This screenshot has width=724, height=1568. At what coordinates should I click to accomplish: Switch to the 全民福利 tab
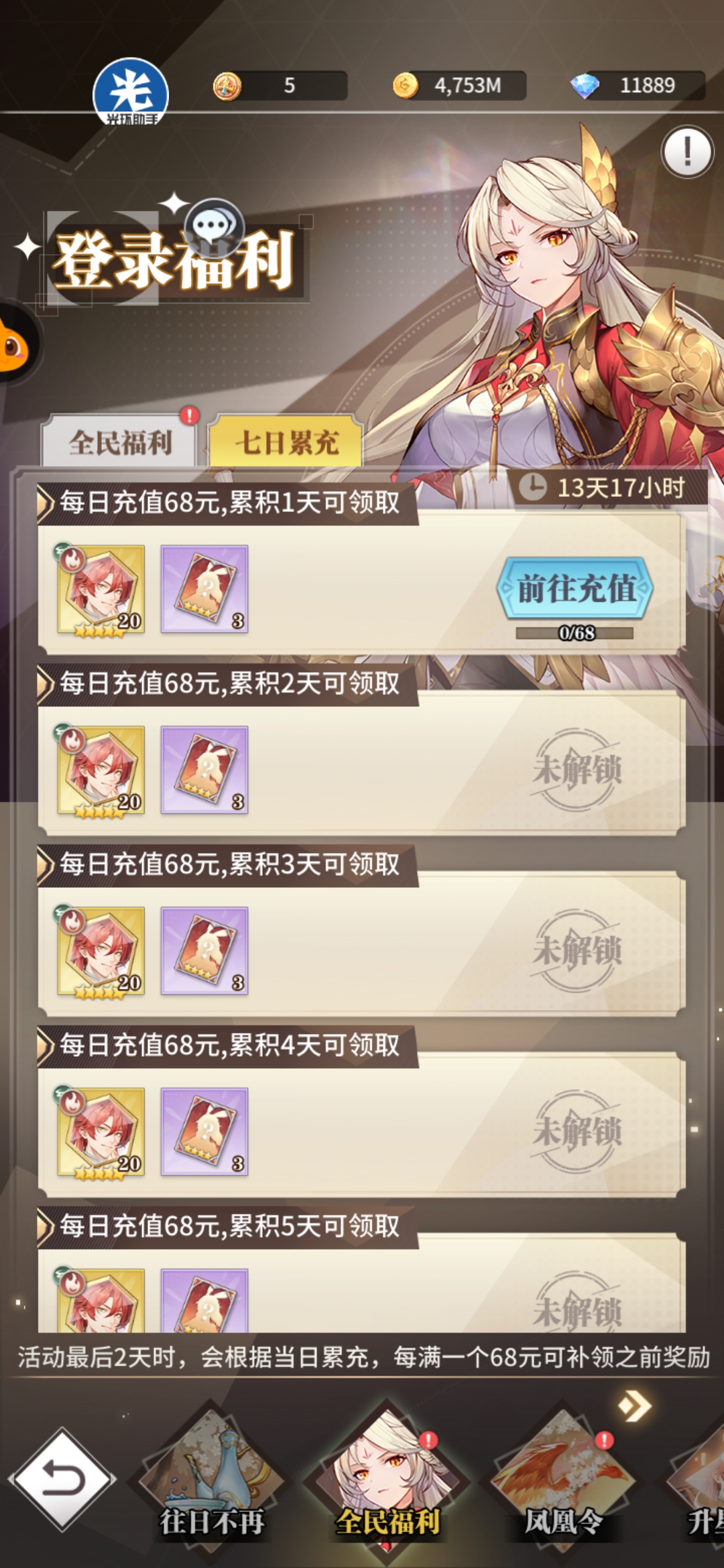(119, 442)
